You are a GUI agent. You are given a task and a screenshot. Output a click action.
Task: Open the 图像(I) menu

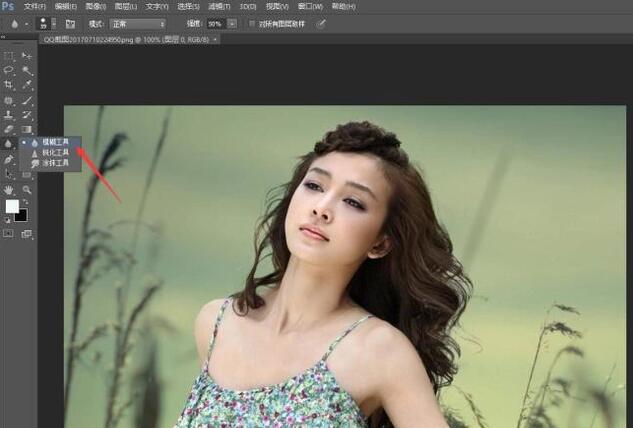pyautogui.click(x=95, y=7)
